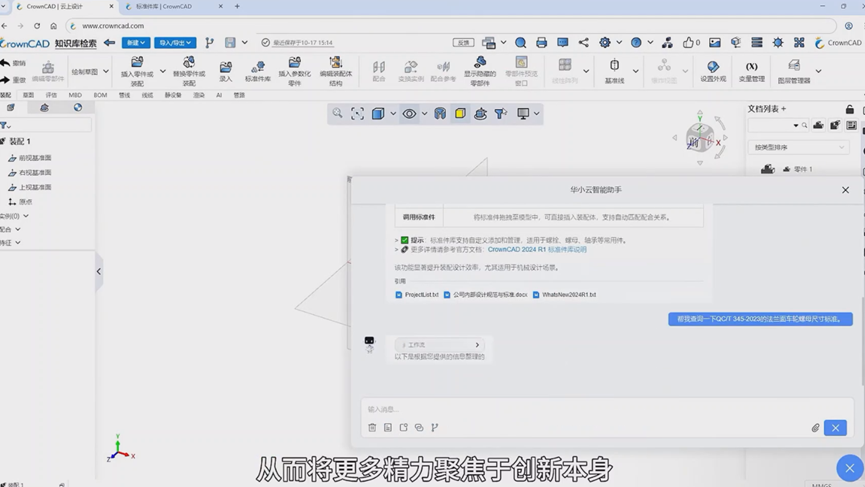The width and height of the screenshot is (865, 487).
Task: Open 变量管理 (X) variable manager
Action: (x=752, y=71)
